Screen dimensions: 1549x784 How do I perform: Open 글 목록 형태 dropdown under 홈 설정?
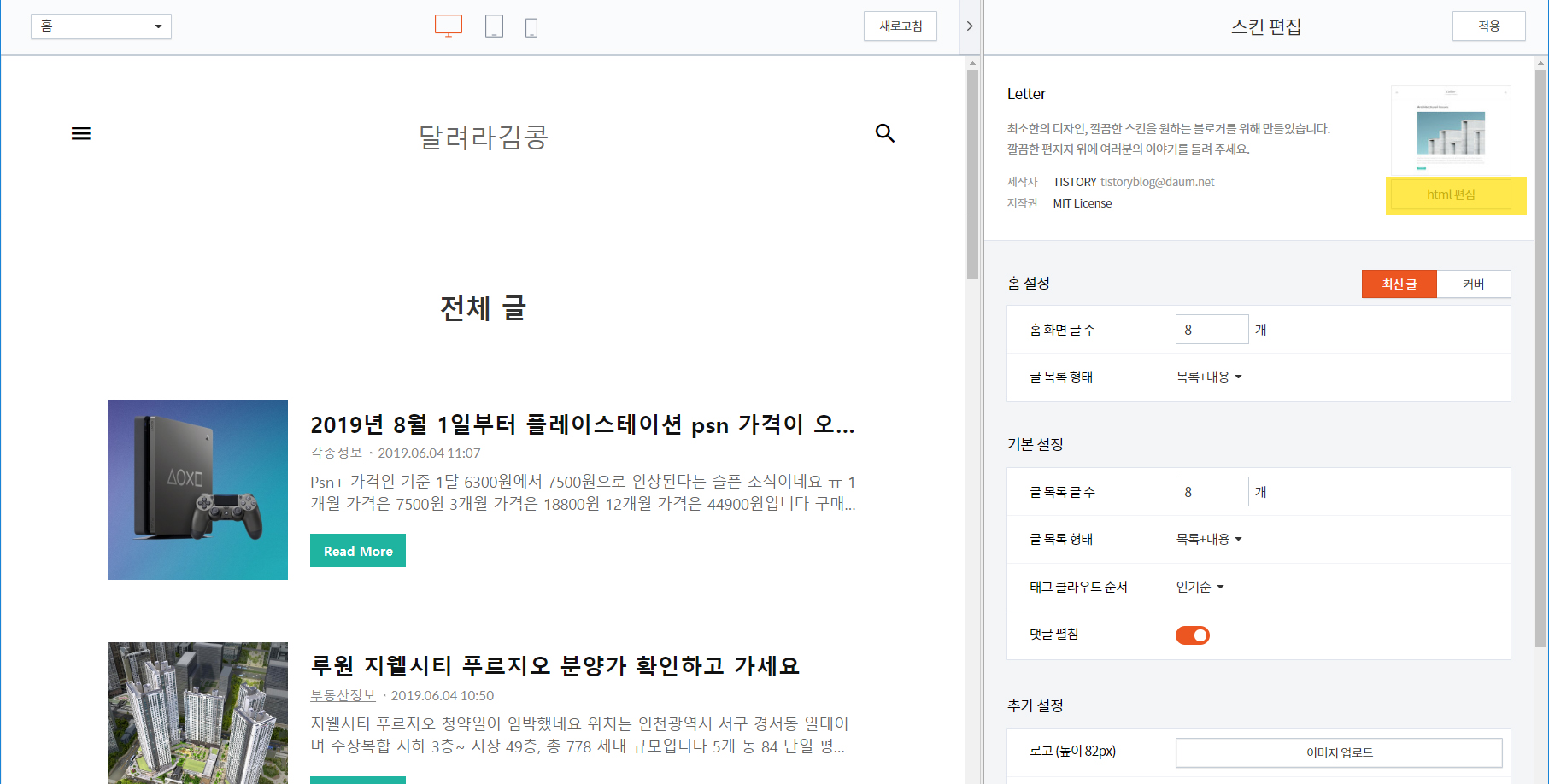point(1209,377)
